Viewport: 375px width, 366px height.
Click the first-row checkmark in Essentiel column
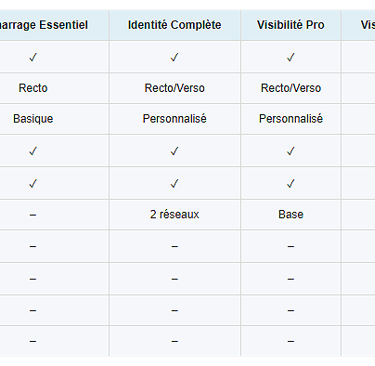click(x=33, y=57)
